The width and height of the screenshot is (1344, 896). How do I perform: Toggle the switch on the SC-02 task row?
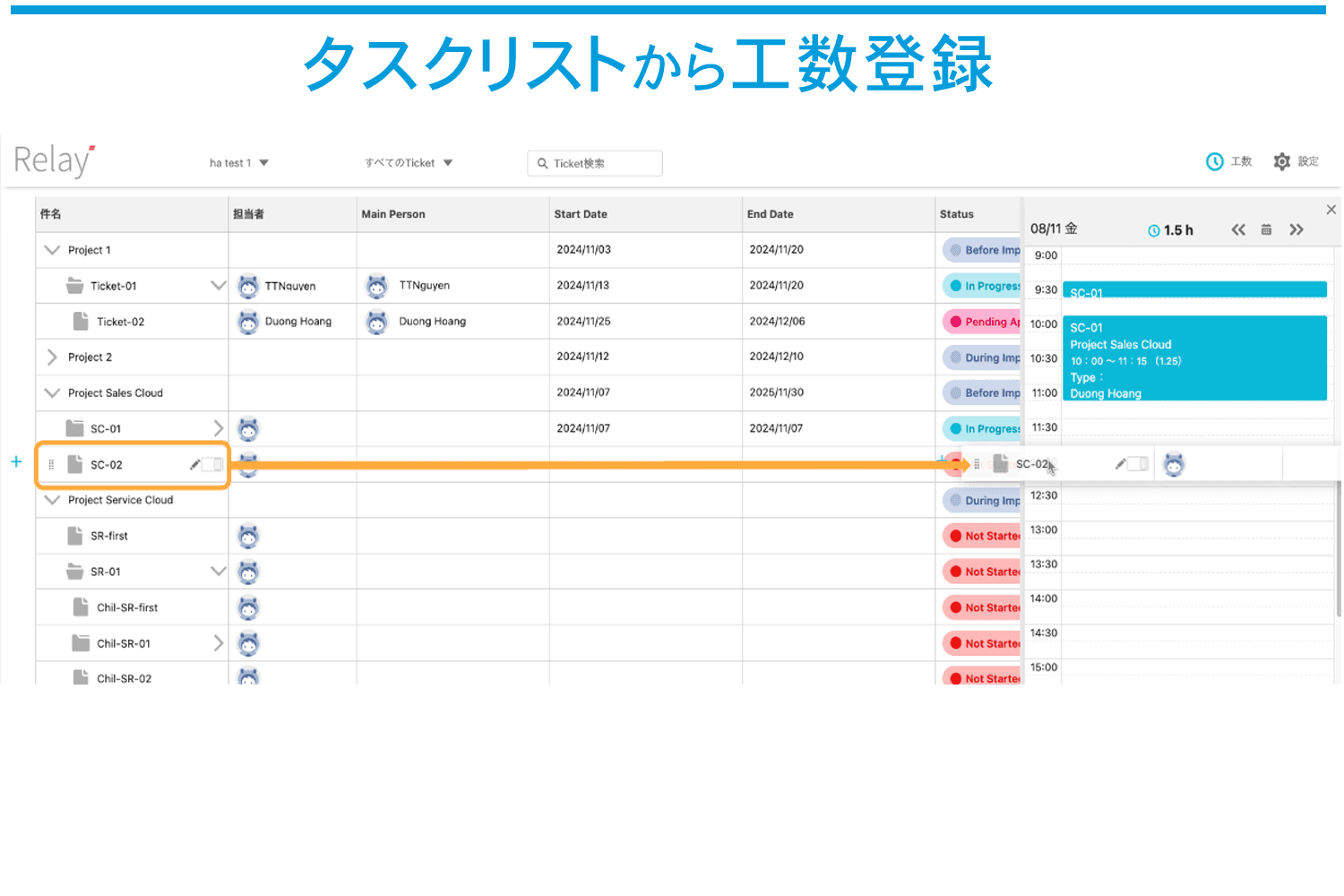click(x=213, y=464)
